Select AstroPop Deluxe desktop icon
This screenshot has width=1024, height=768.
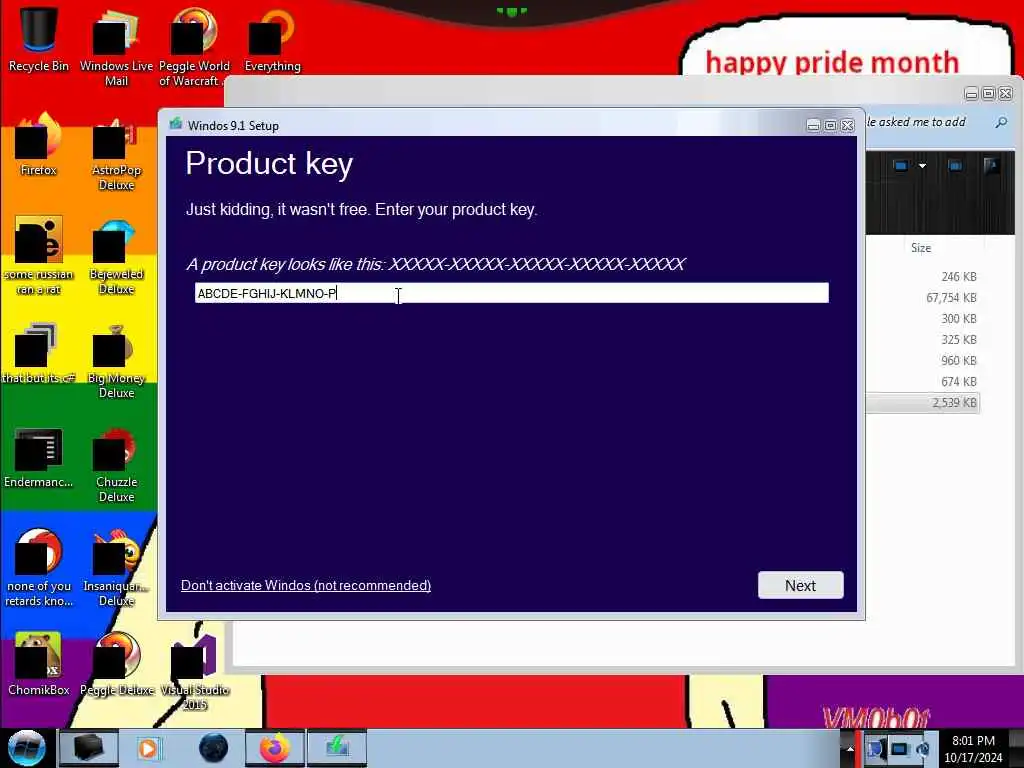point(116,153)
